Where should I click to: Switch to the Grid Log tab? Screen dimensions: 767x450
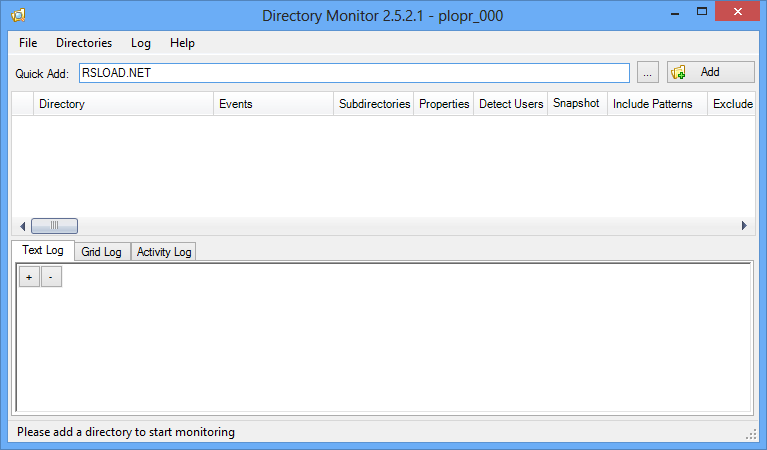pyautogui.click(x=102, y=252)
